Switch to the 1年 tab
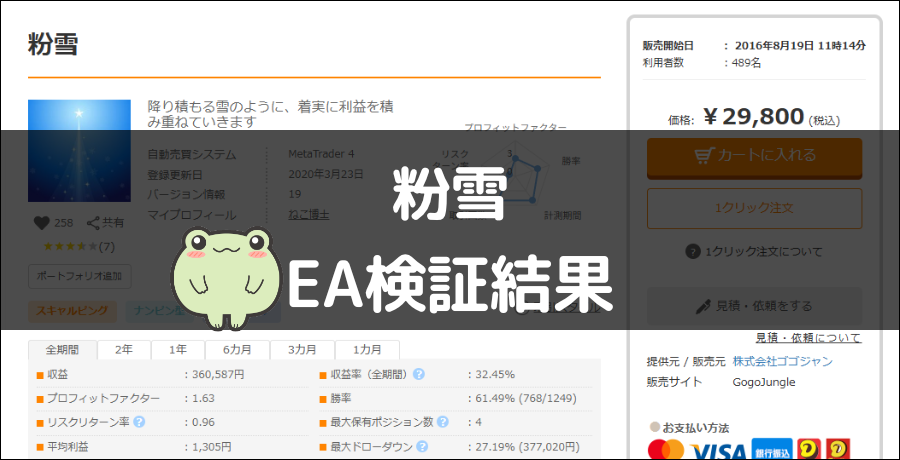 click(177, 350)
